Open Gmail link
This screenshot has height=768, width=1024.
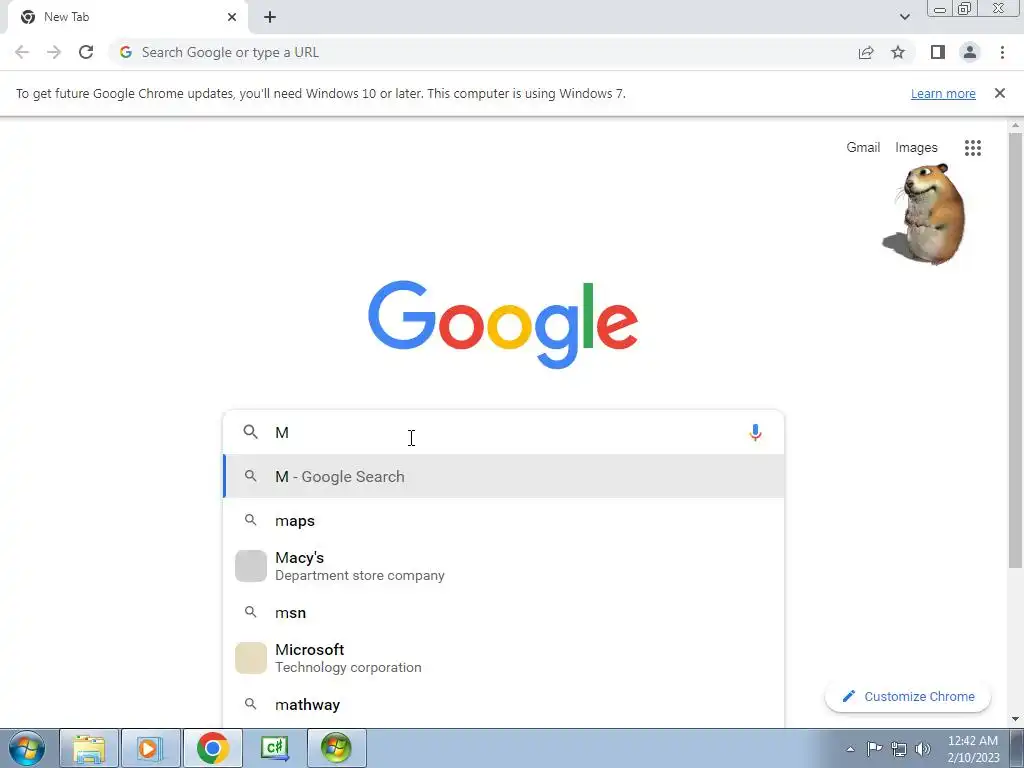[x=863, y=148]
